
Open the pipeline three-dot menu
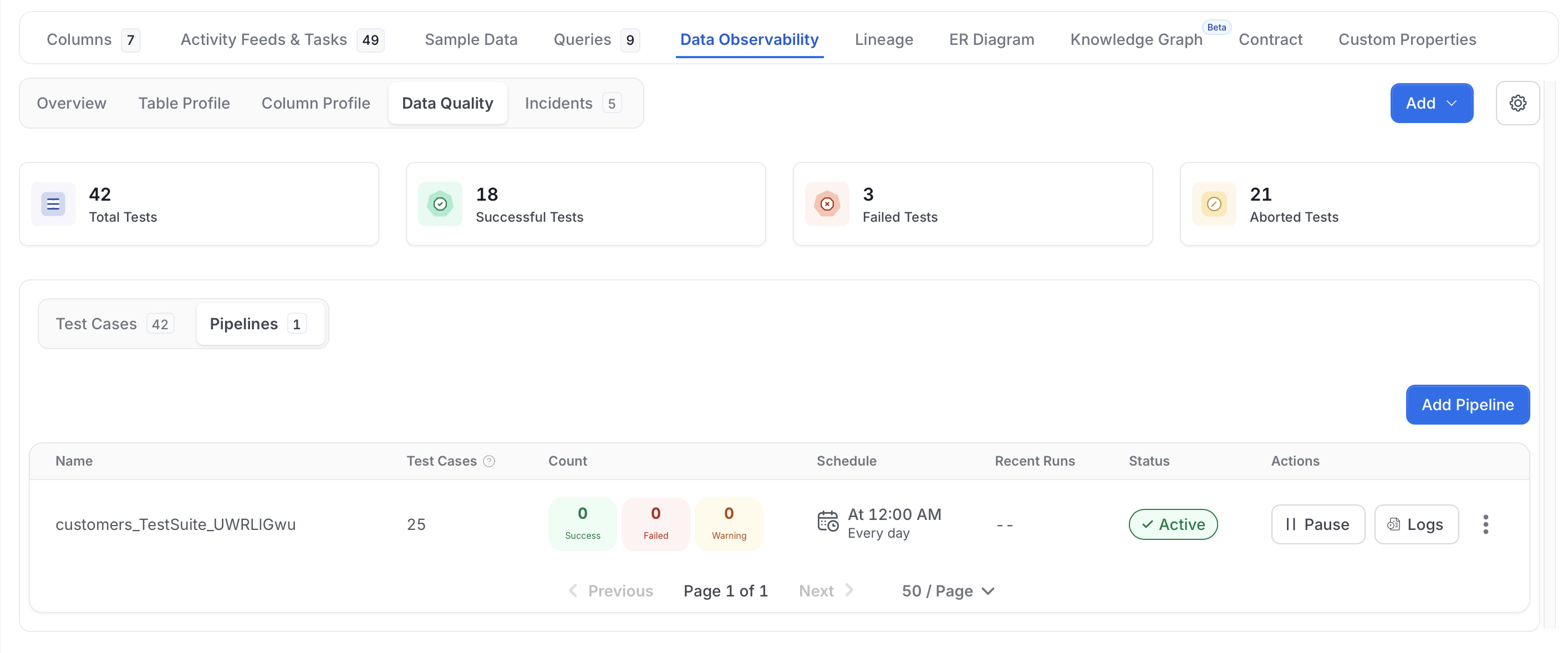(1486, 524)
